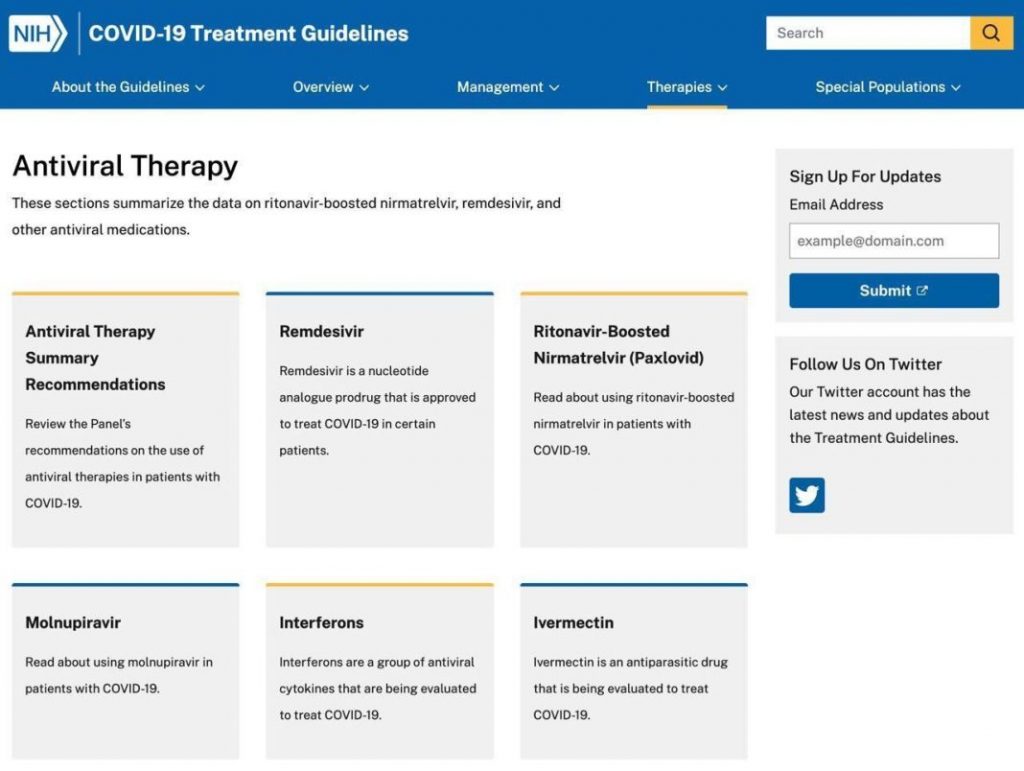Expand the About the Guidelines menu

[128, 87]
